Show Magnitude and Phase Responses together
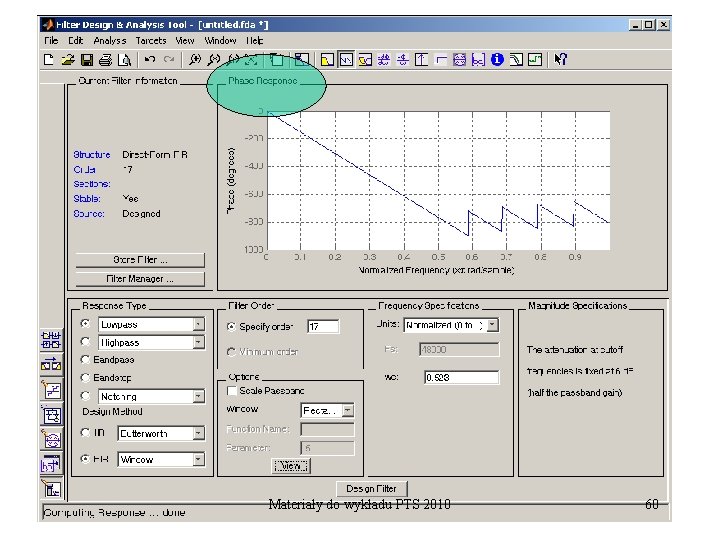Image resolution: width=720 pixels, height=540 pixels. 365,60
